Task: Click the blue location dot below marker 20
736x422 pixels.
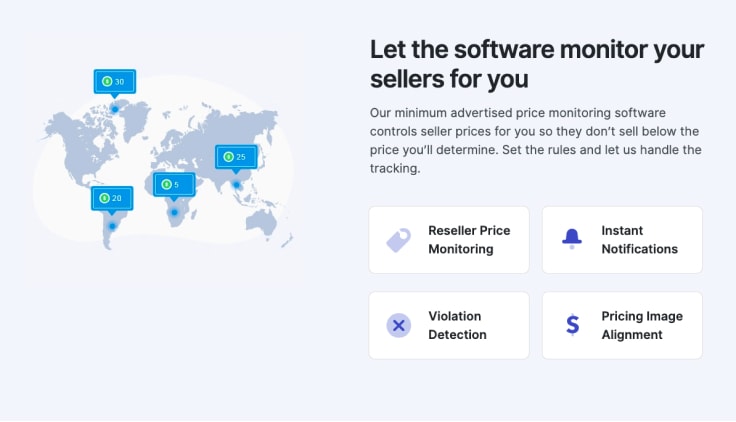Action: 112,226
